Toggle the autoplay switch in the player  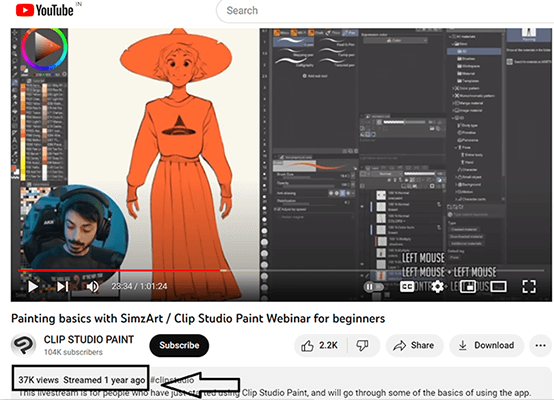tap(373, 287)
